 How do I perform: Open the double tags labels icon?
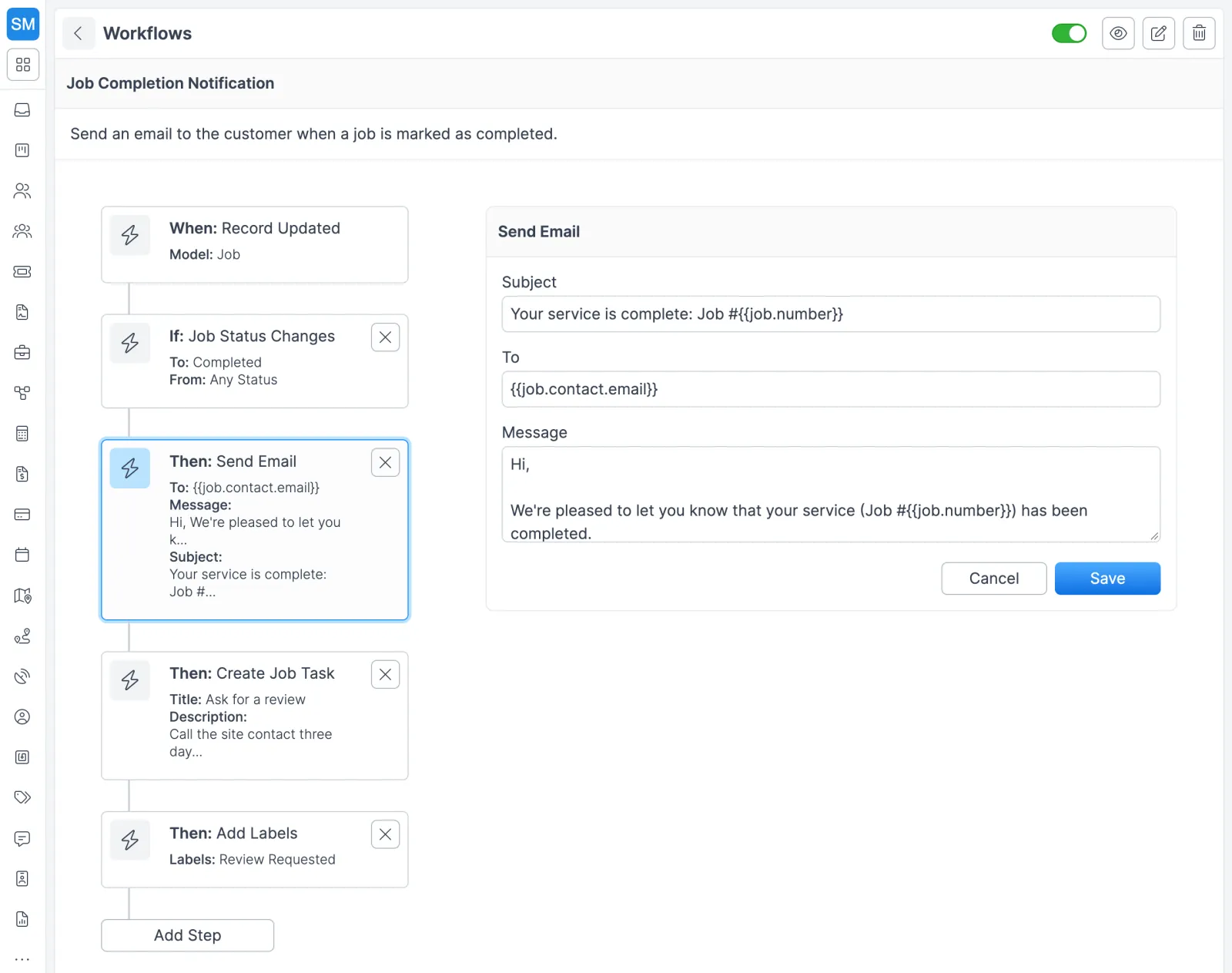tap(22, 797)
